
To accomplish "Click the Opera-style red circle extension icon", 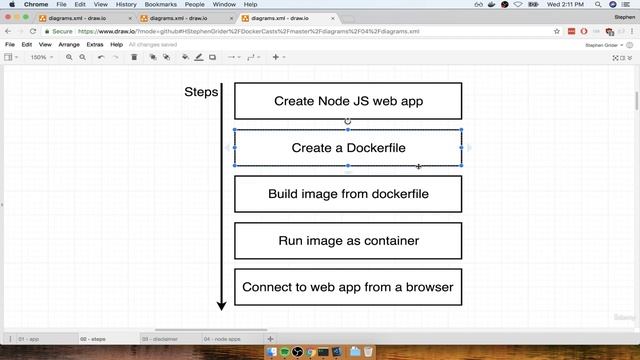I will [x=584, y=31].
